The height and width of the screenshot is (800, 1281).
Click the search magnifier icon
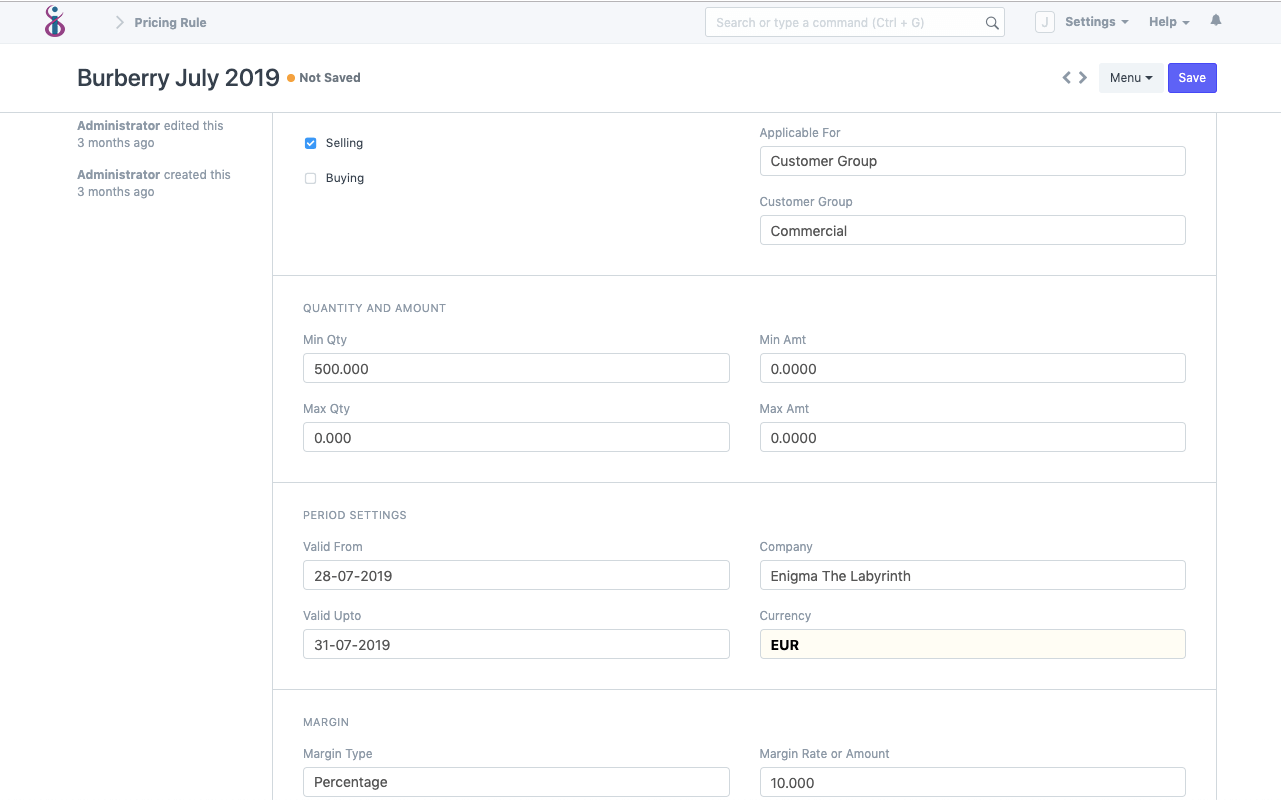click(991, 21)
